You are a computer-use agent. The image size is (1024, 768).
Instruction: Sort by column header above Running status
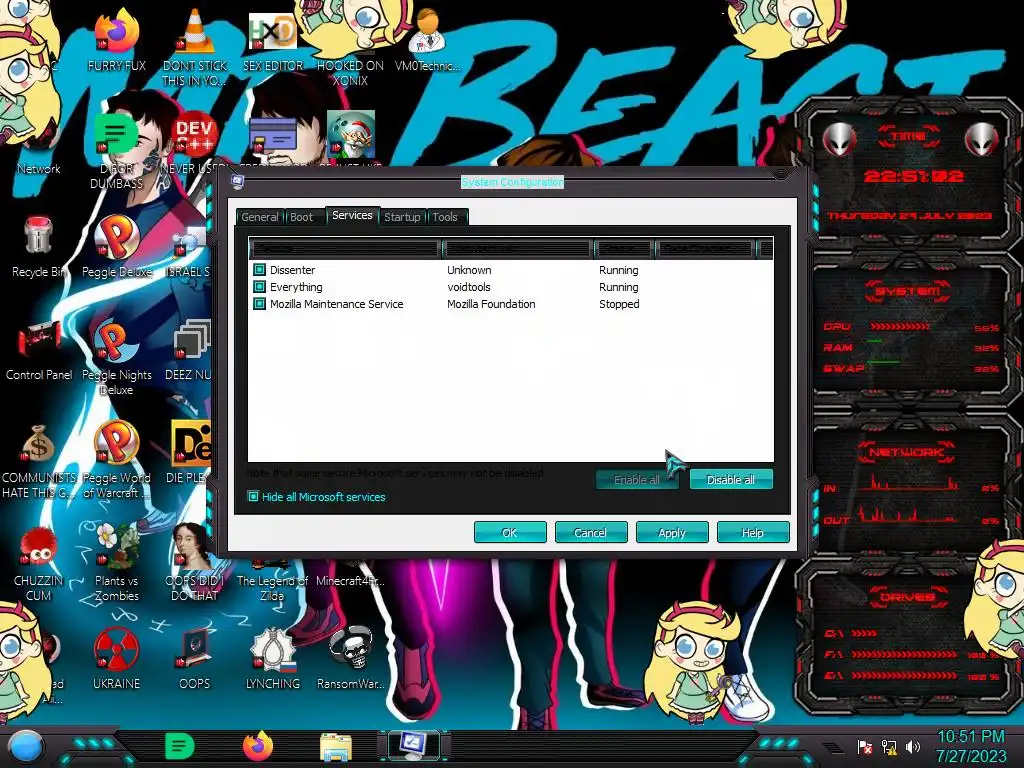tap(624, 248)
